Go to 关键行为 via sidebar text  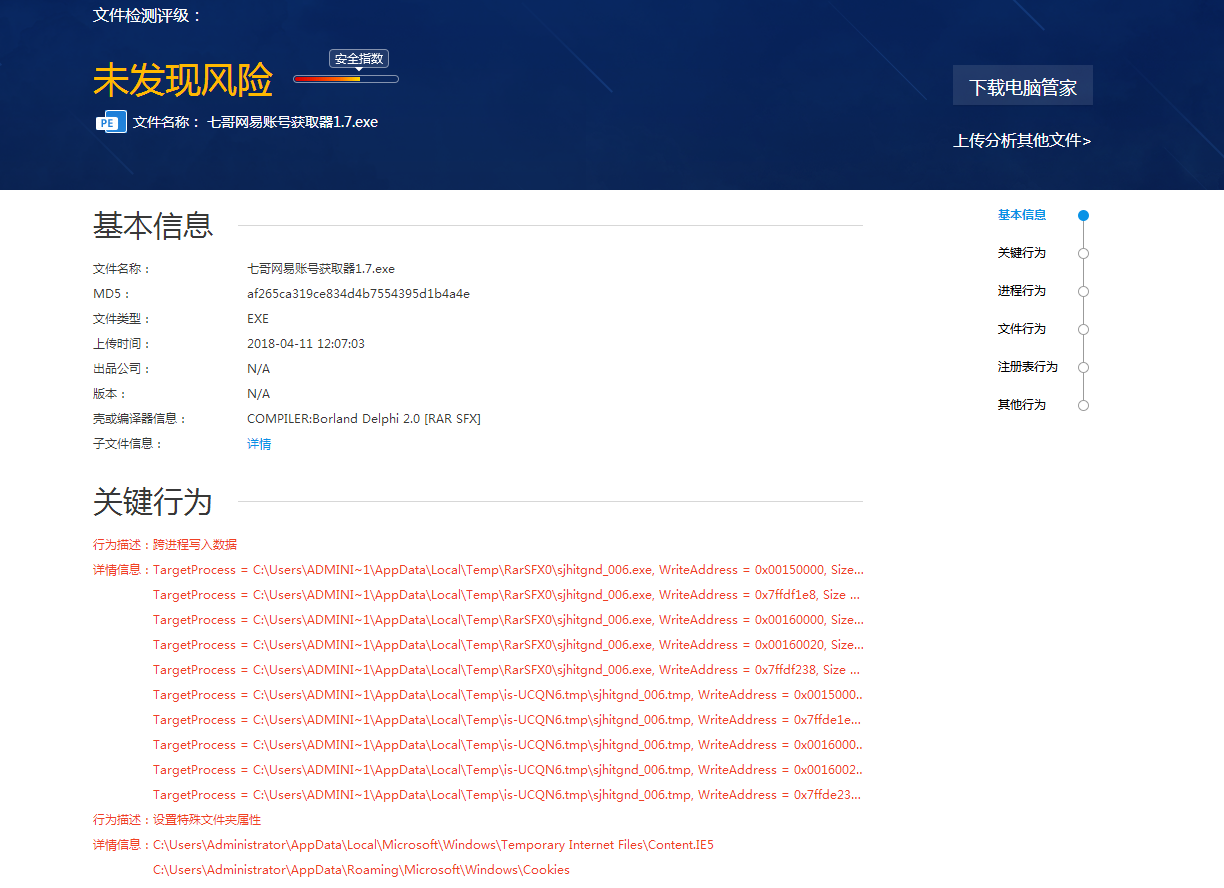point(1021,253)
